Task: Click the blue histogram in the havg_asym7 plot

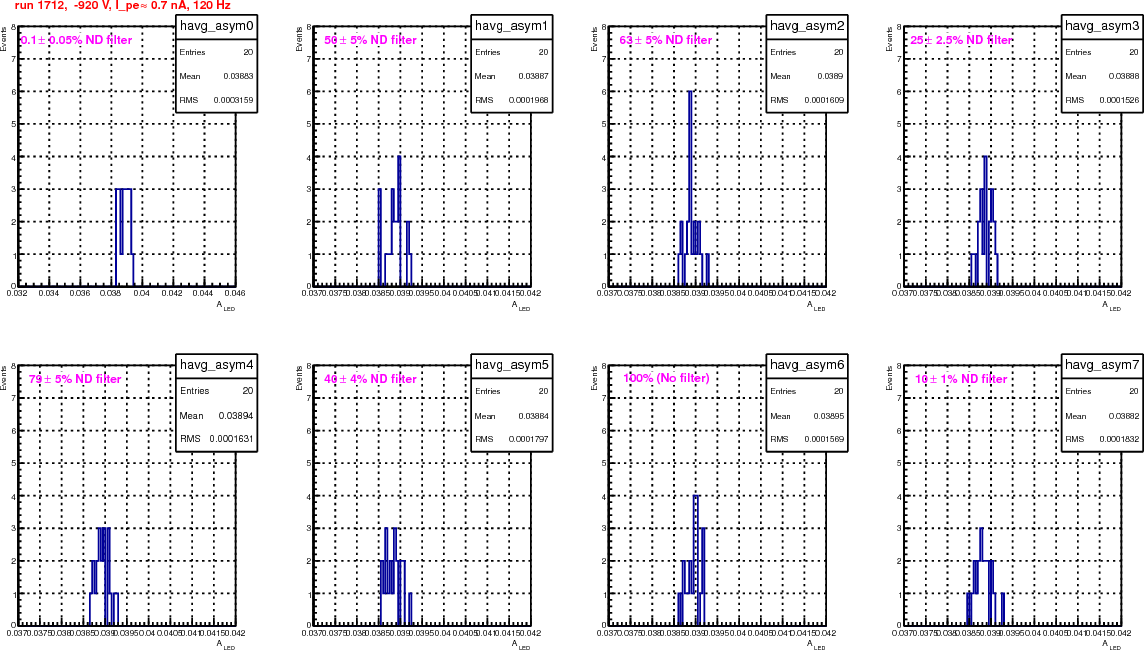Action: click(985, 576)
